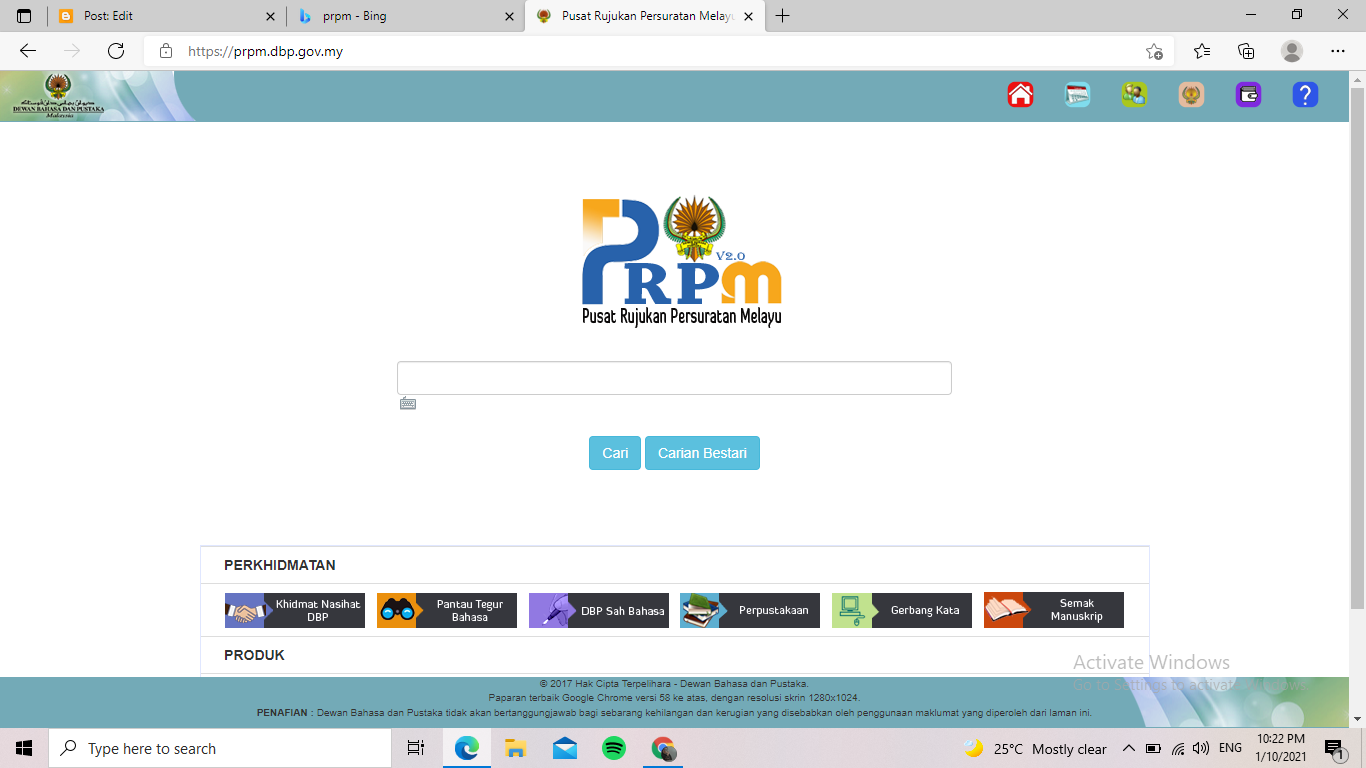Open the blue question mark help icon
Image resolution: width=1366 pixels, height=768 pixels.
[1305, 95]
